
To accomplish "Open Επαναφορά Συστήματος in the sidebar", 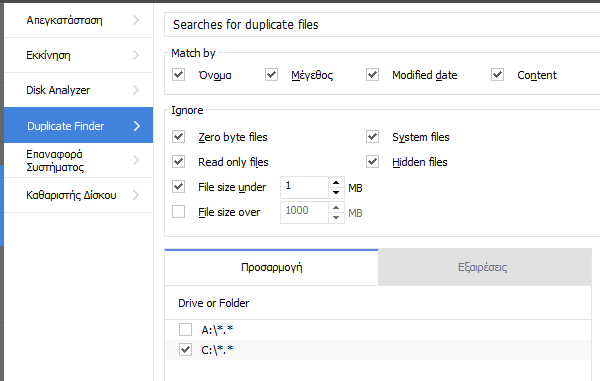I will click(x=78, y=160).
